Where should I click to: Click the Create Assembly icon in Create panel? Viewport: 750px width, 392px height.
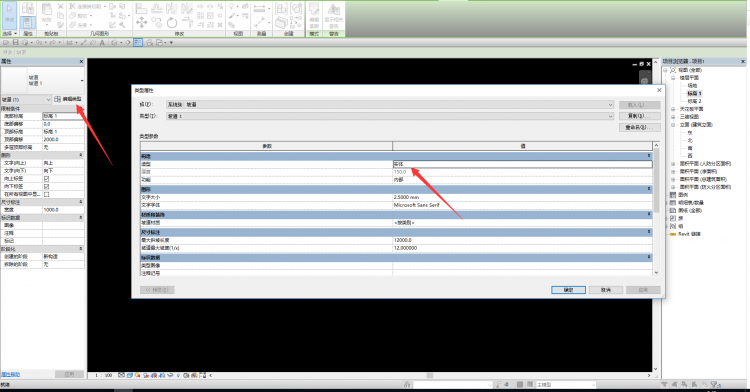(281, 8)
